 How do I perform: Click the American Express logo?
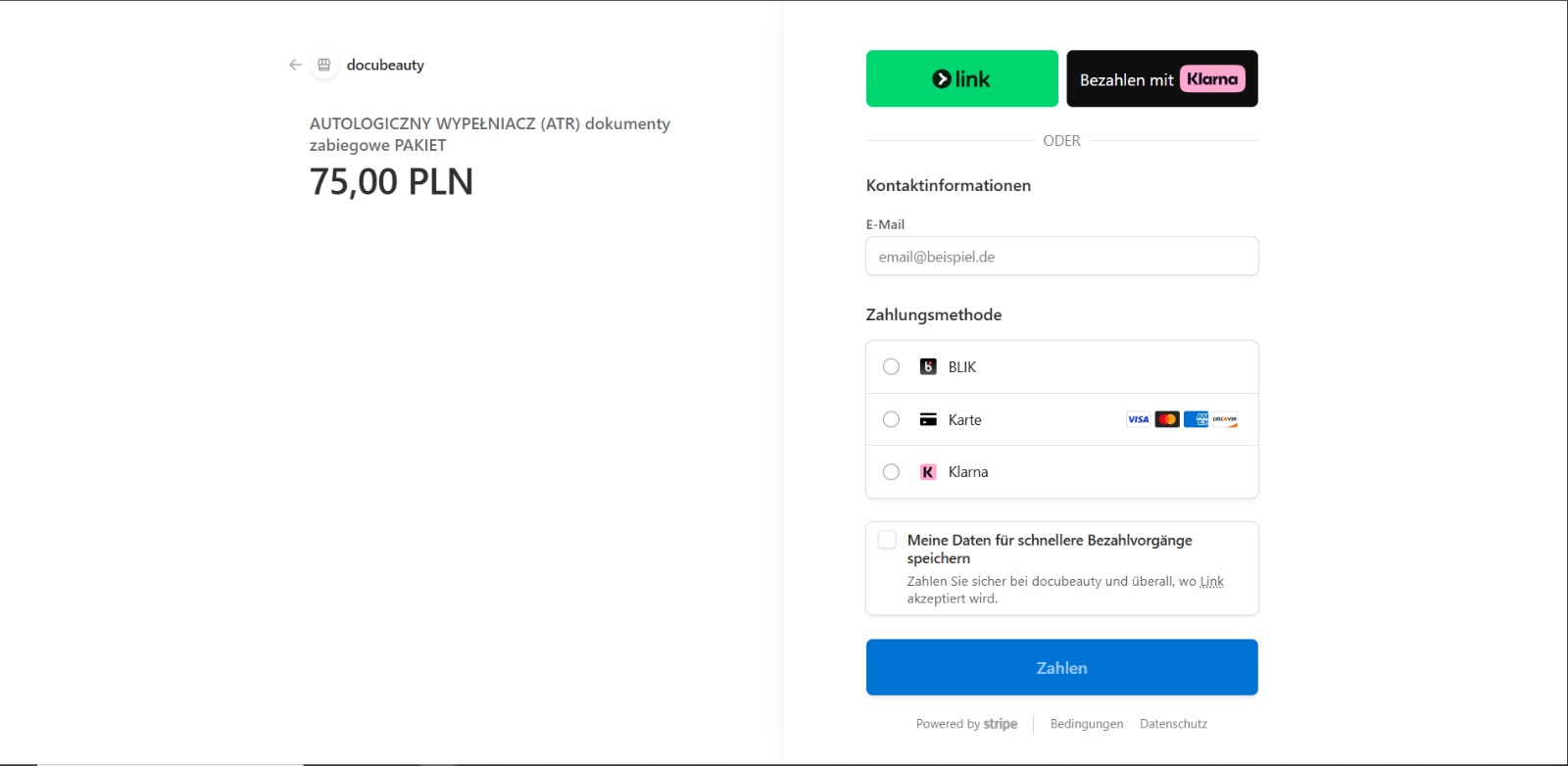pos(1196,419)
